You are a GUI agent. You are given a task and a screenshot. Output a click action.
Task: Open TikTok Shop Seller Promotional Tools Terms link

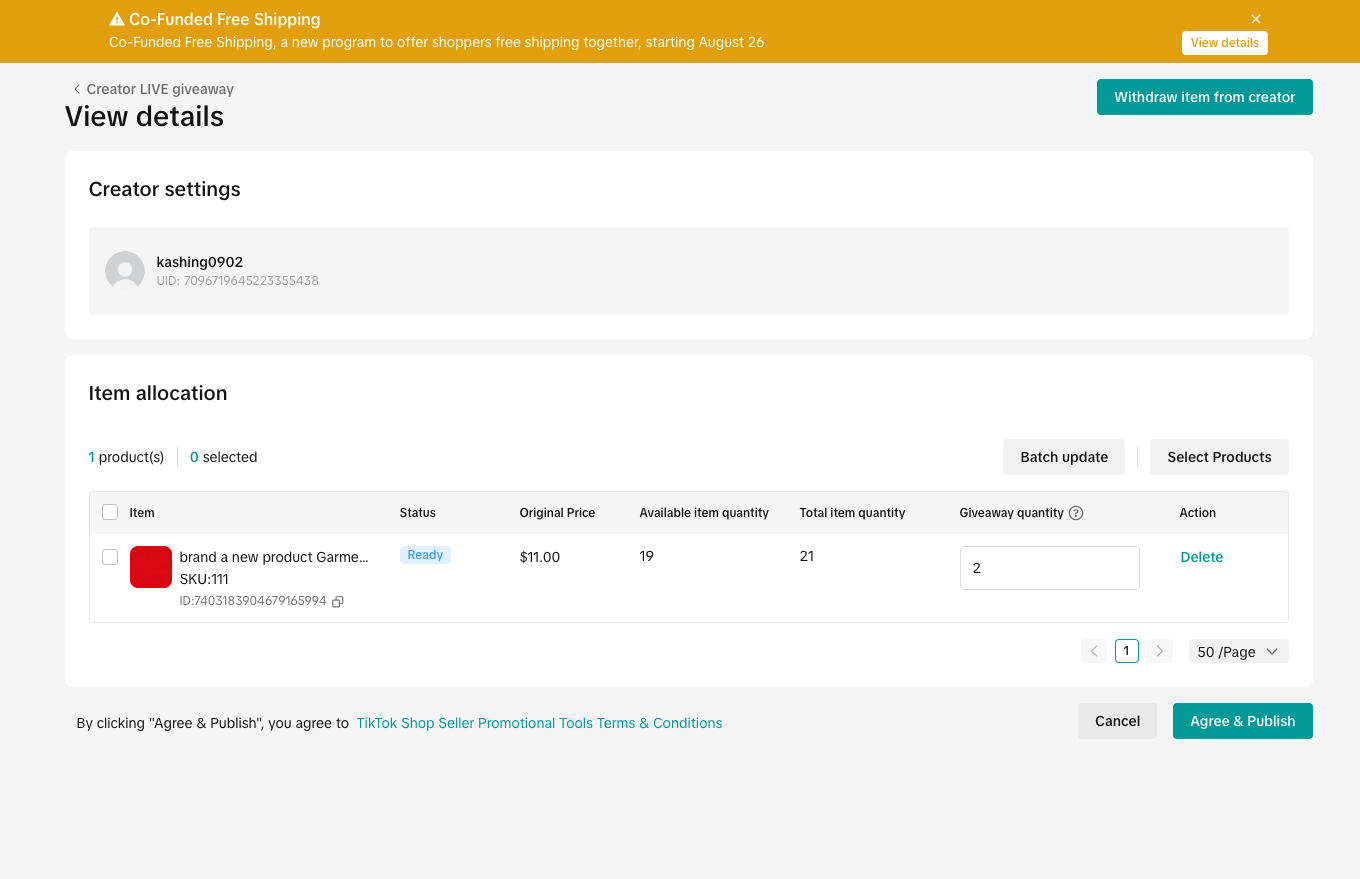539,723
